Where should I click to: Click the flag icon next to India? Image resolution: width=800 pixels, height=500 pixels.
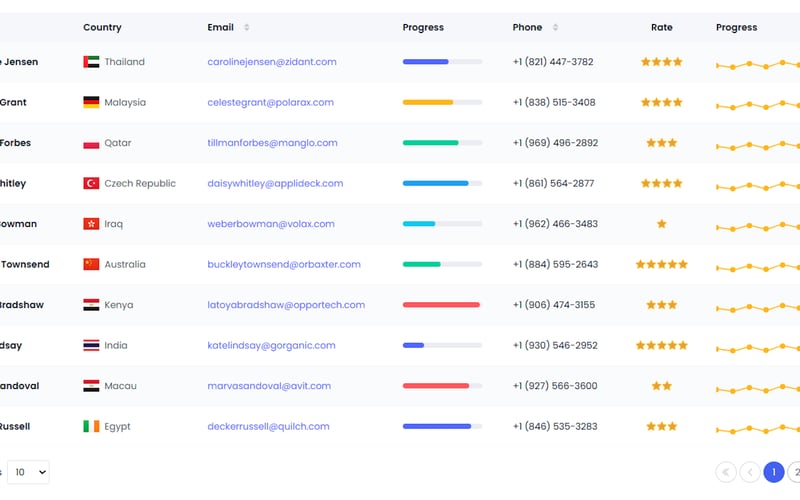(91, 345)
